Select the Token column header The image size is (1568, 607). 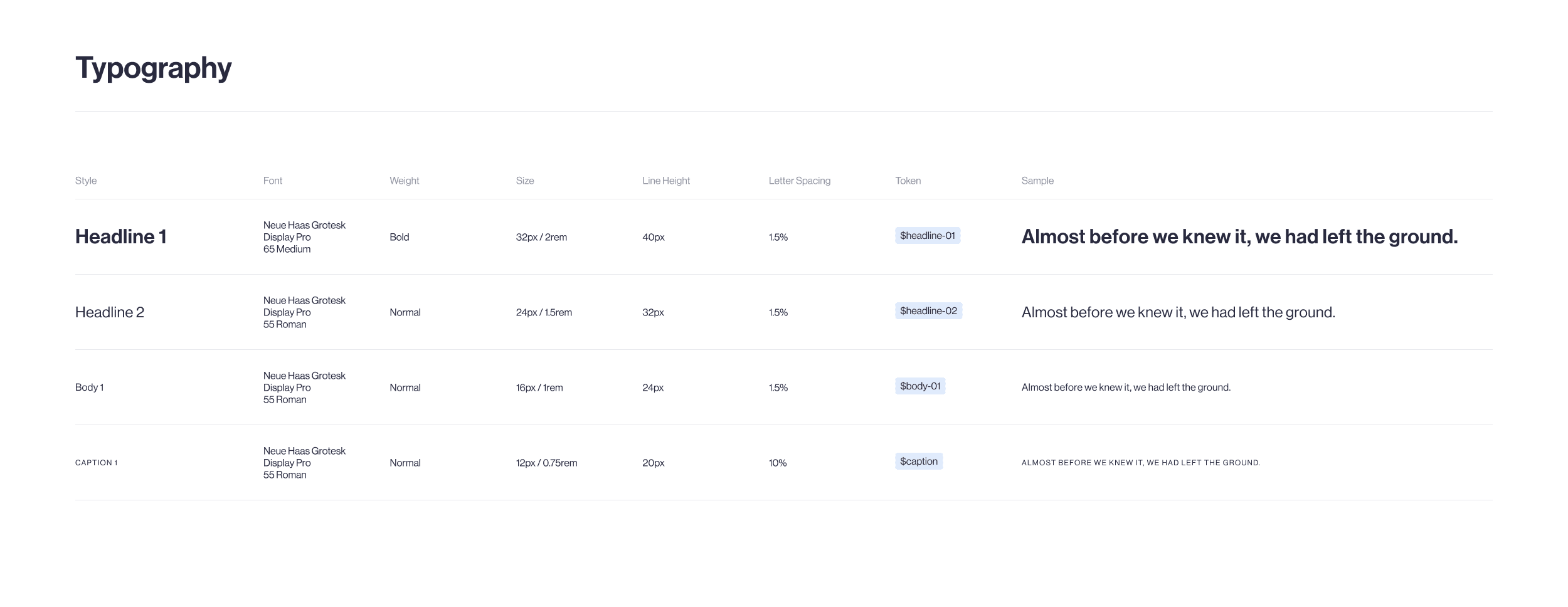908,181
